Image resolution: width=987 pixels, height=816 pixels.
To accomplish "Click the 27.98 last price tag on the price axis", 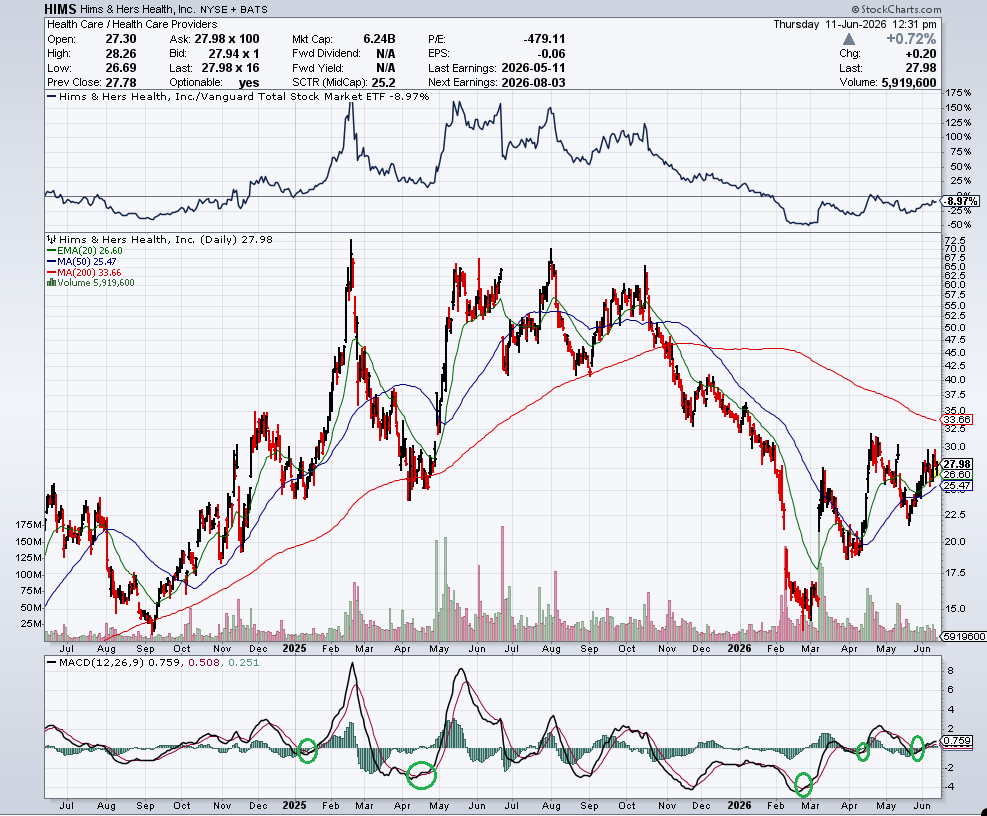I will pos(957,464).
